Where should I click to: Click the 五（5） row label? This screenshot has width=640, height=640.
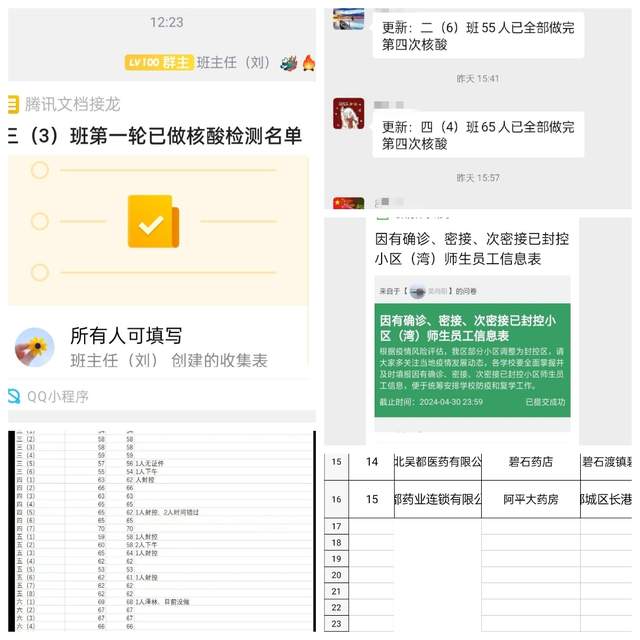(26, 569)
